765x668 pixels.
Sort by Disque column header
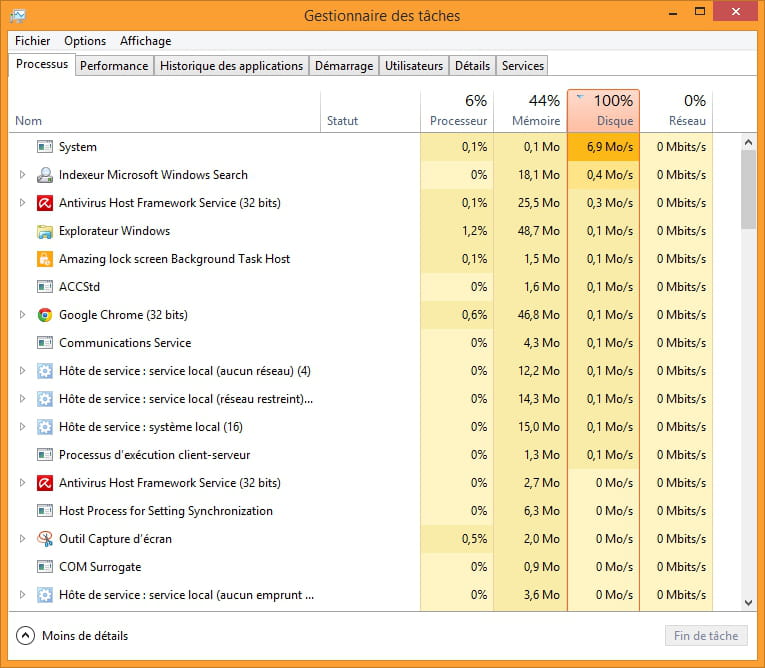pyautogui.click(x=604, y=111)
